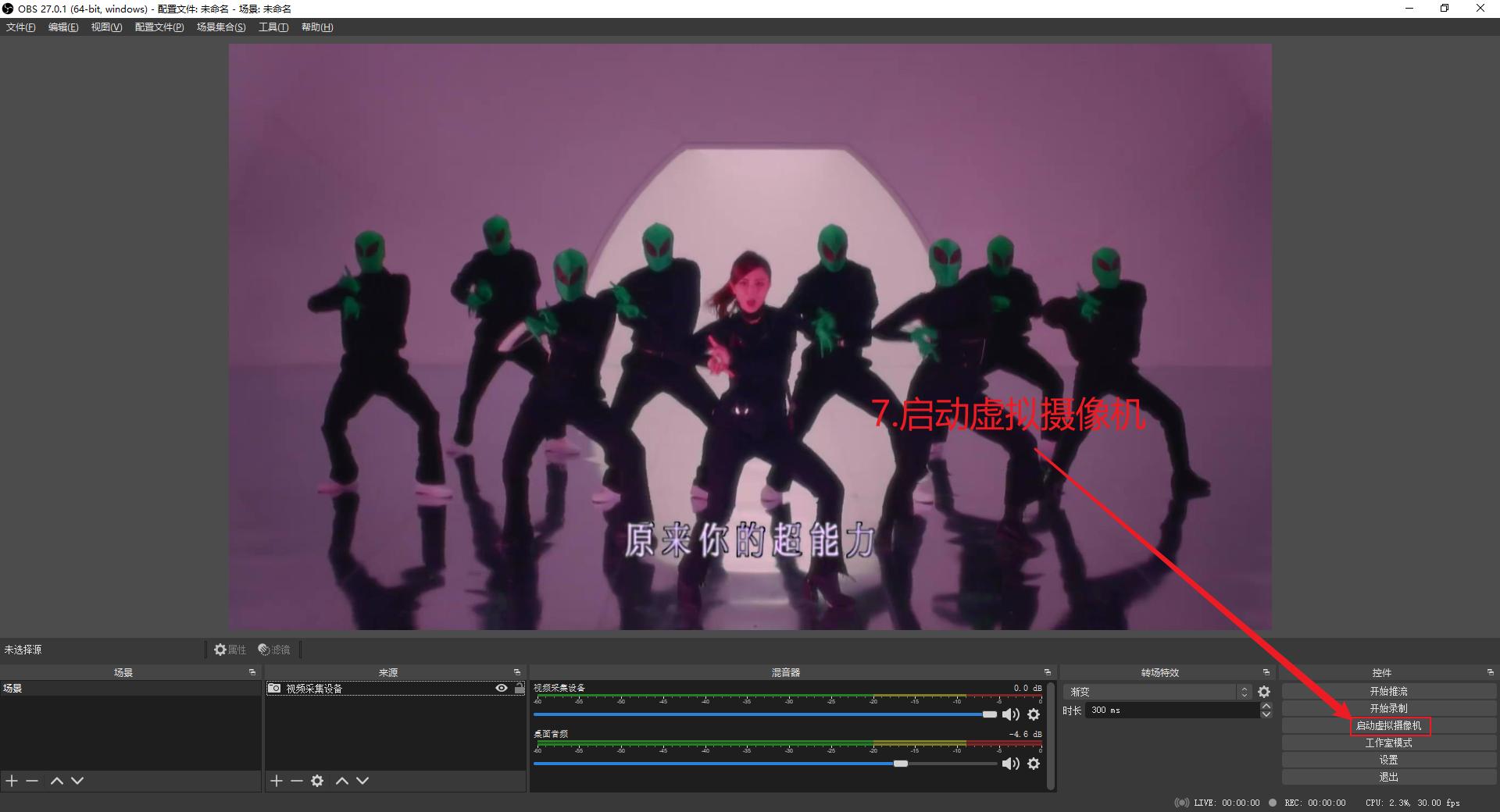Viewport: 1500px width, 812px height.
Task: Open the 工具(T) menu
Action: click(273, 27)
